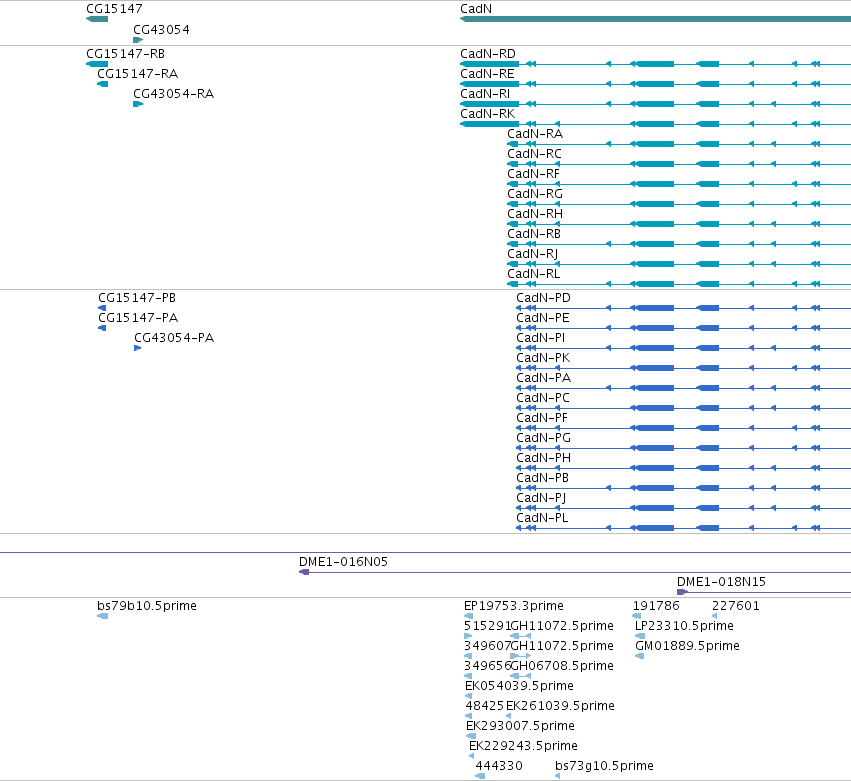This screenshot has width=851, height=781.
Task: Click the 191786 feature label
Action: click(x=656, y=606)
